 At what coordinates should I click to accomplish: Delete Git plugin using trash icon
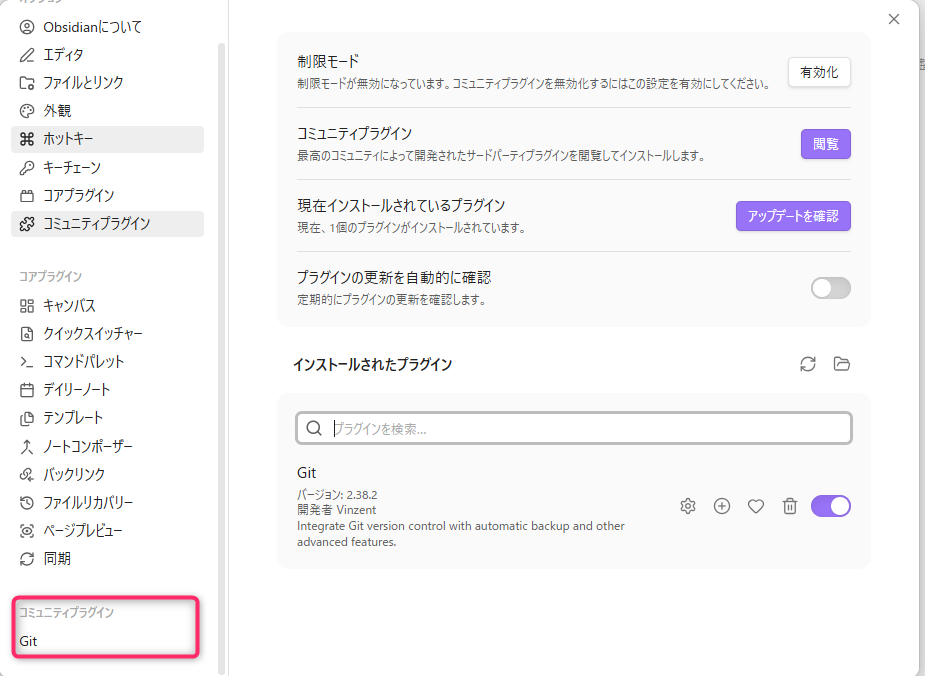tap(790, 506)
